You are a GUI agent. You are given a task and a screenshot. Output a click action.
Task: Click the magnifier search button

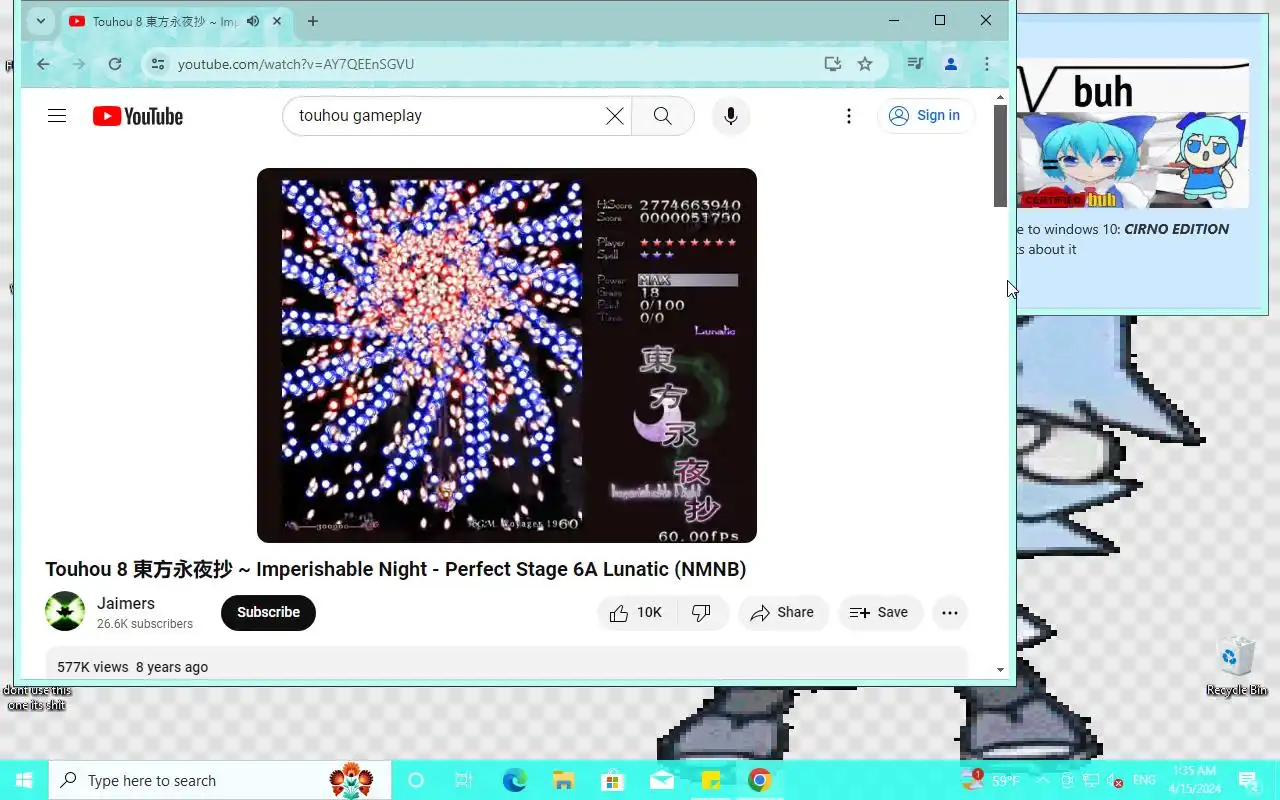[662, 116]
